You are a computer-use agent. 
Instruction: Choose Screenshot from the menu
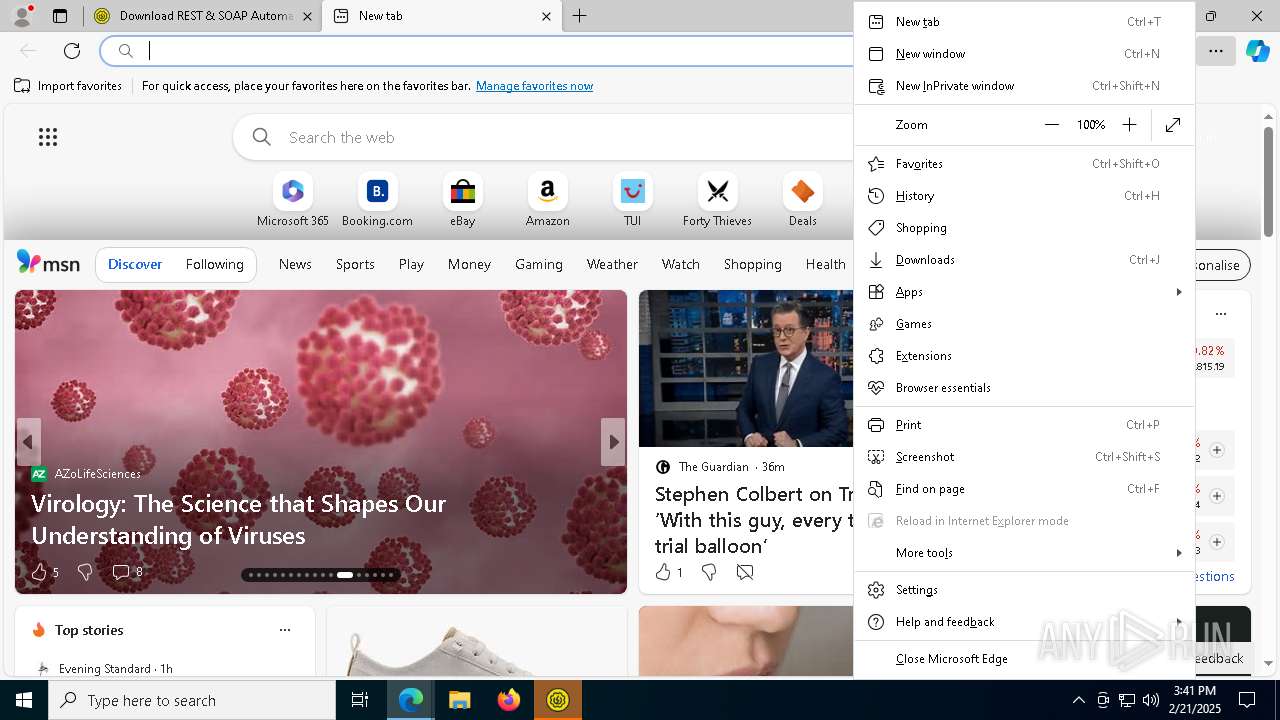point(1024,457)
